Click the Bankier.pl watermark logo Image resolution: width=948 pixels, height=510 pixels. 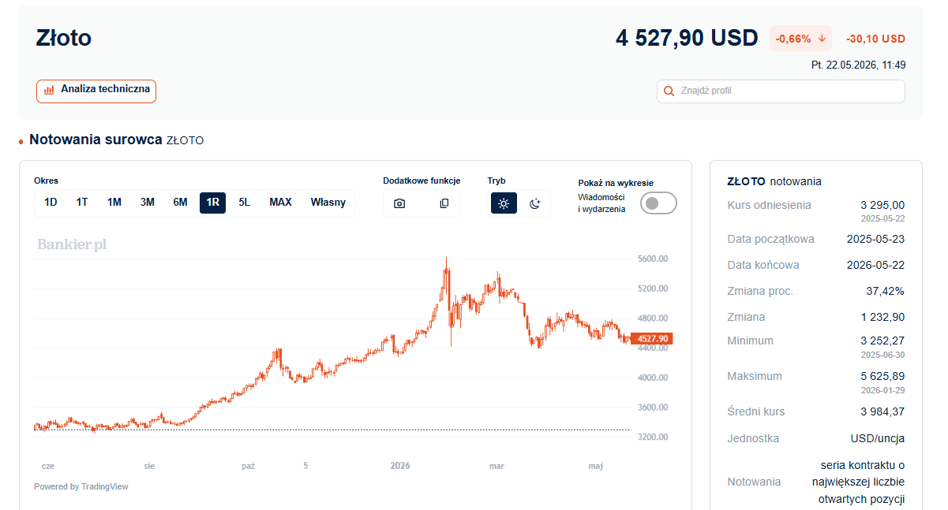click(72, 245)
